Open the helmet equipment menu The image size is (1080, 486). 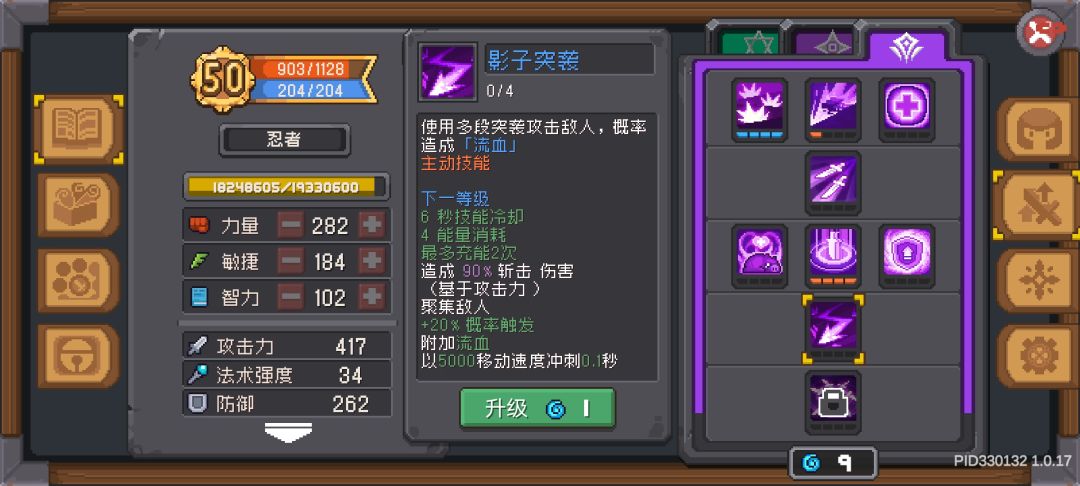click(1039, 130)
